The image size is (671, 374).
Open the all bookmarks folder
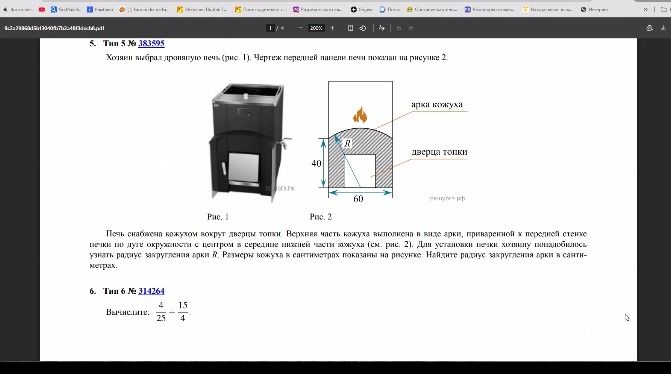tap(665, 9)
